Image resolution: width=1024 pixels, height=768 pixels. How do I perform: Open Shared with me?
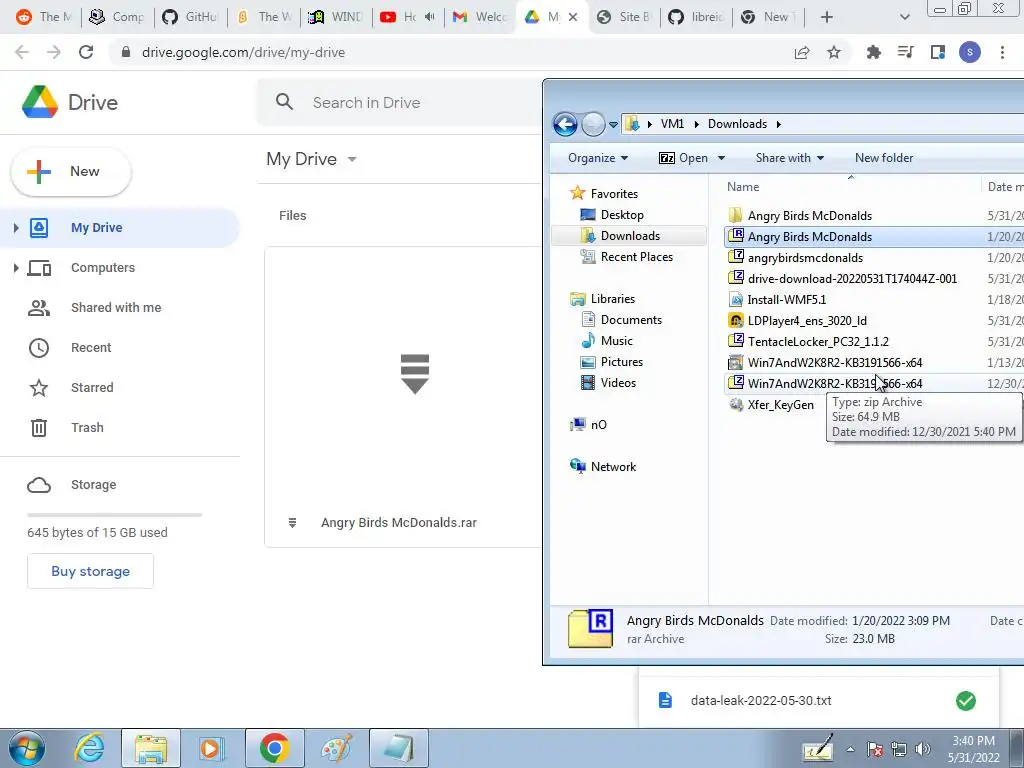[116, 308]
